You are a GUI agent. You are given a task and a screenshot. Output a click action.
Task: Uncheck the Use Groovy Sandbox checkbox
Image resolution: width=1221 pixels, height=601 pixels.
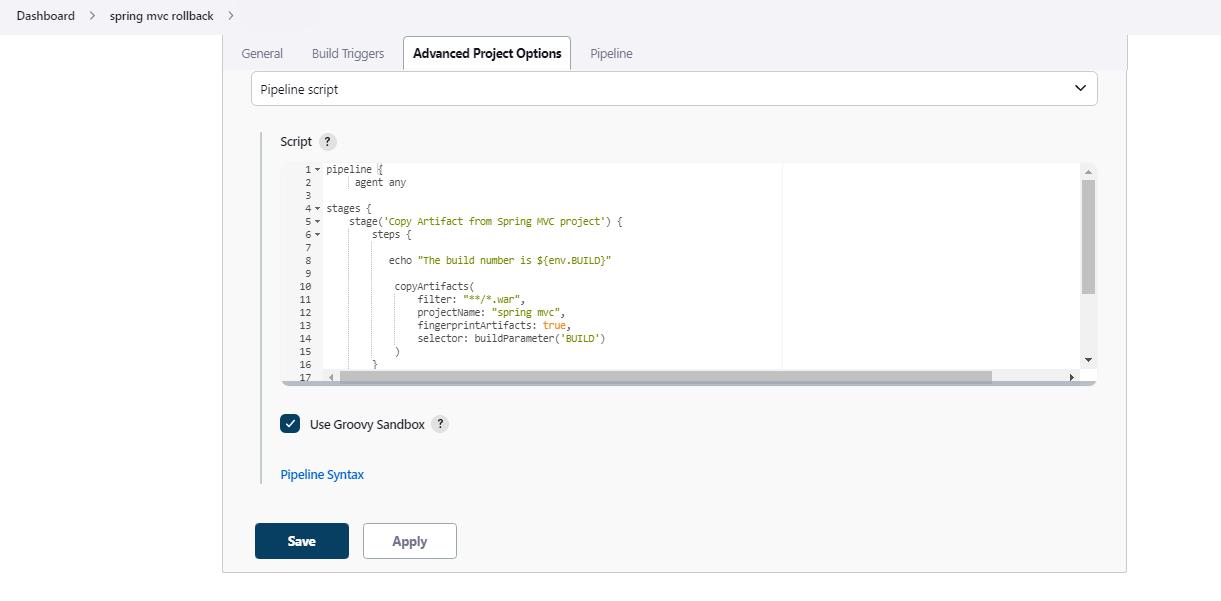click(x=290, y=424)
